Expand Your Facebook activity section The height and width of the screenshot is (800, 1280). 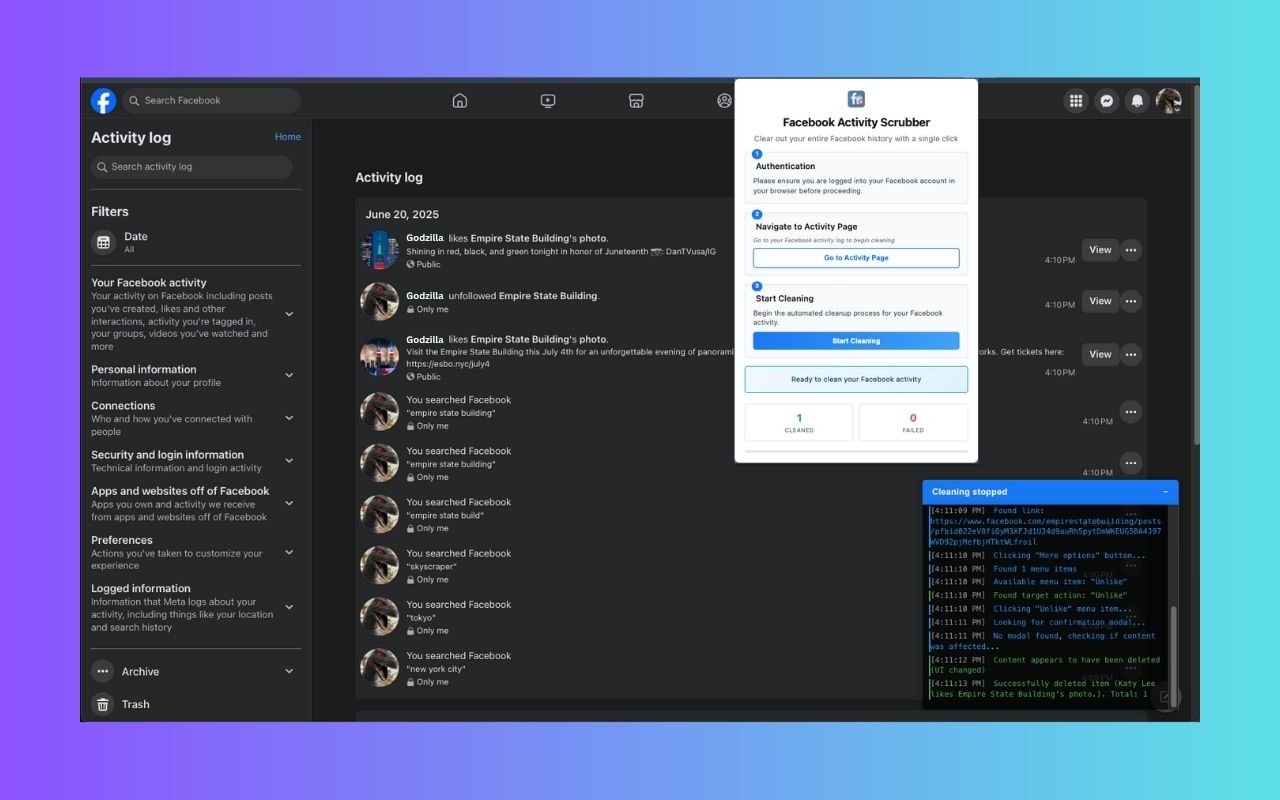[x=289, y=314]
